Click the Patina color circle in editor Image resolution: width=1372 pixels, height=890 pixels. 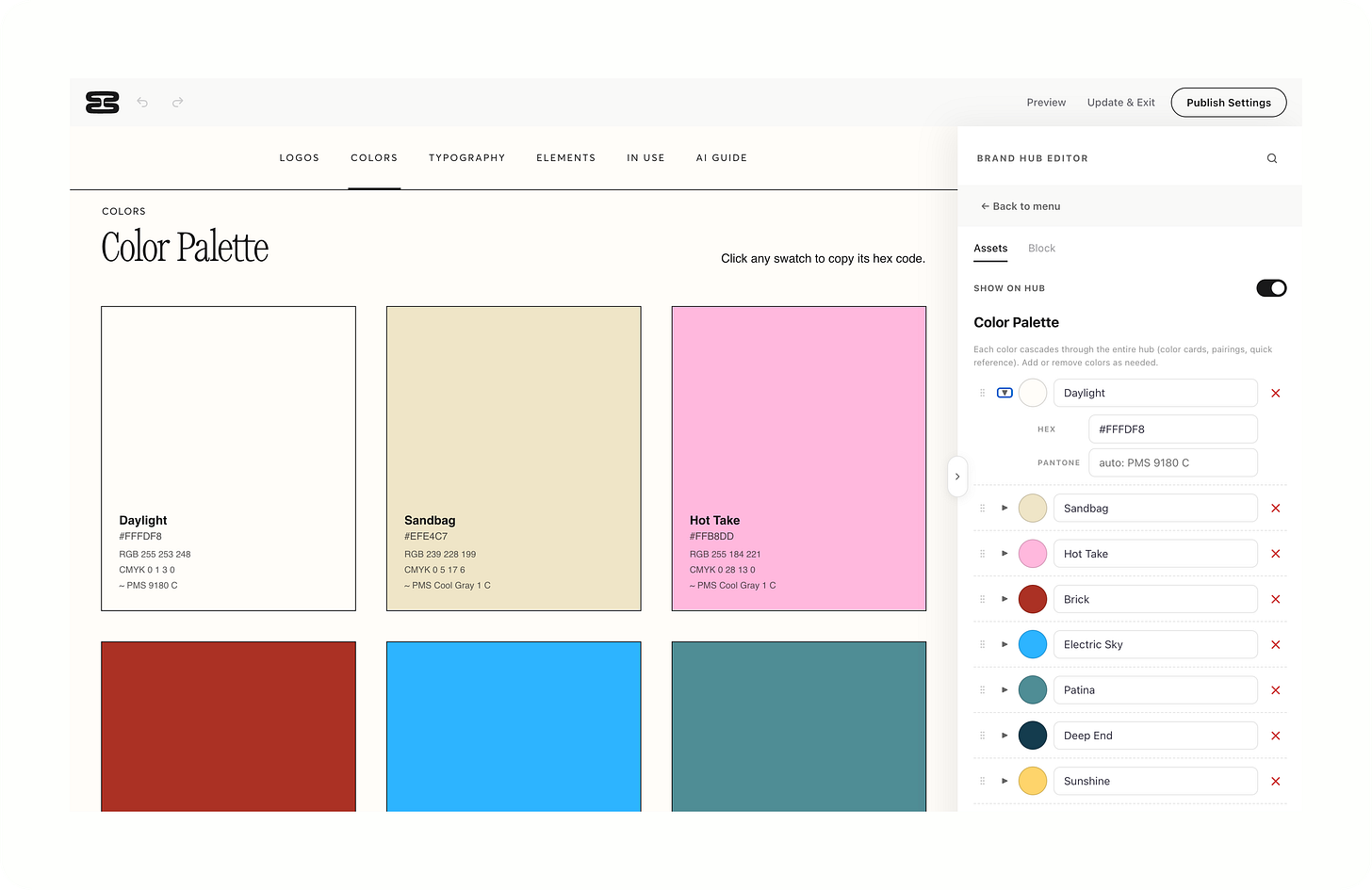(x=1033, y=690)
